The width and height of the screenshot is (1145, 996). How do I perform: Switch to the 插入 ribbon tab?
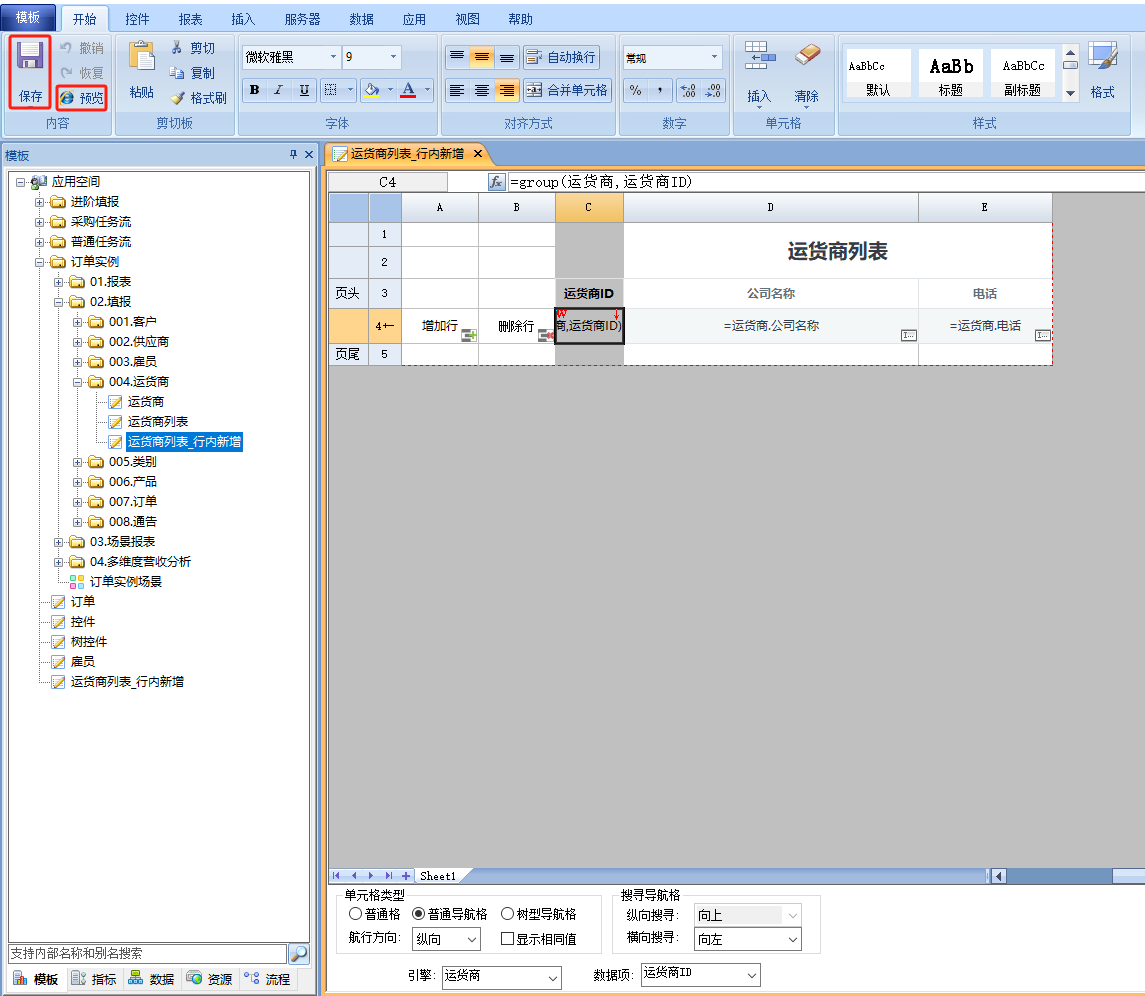click(x=243, y=19)
